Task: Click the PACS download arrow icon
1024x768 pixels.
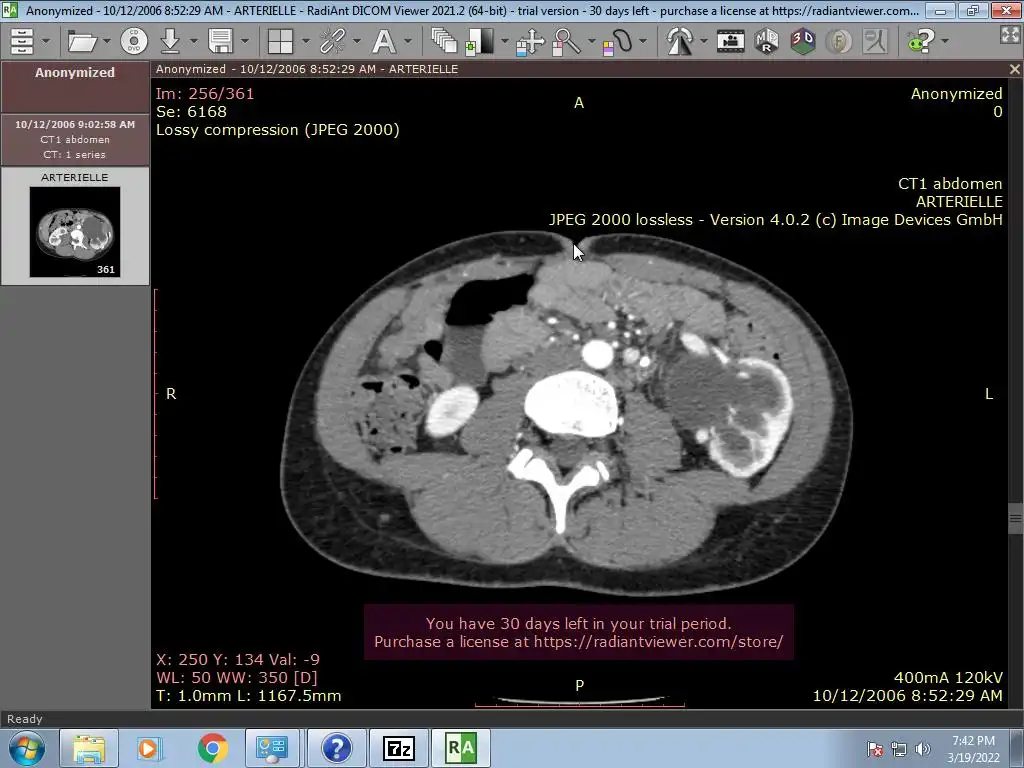Action: pyautogui.click(x=170, y=41)
